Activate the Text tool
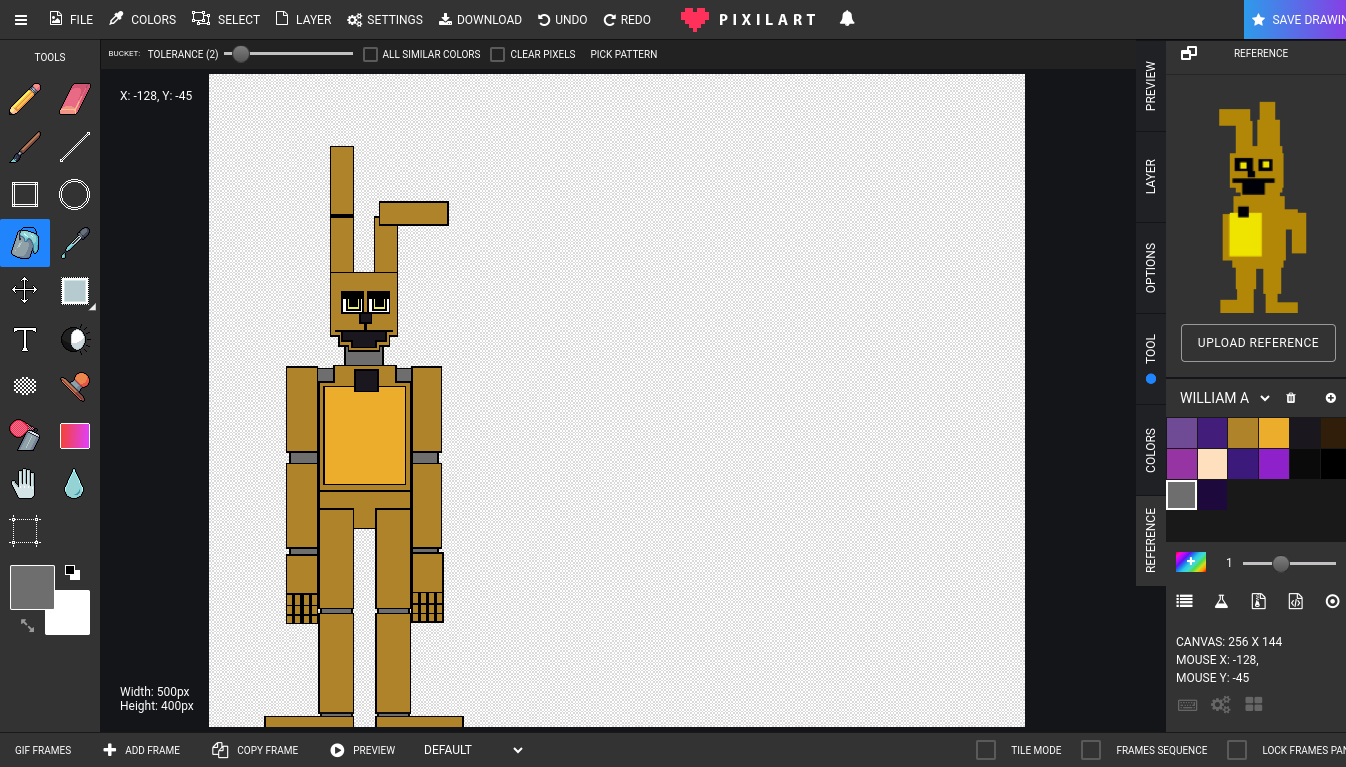 point(25,339)
